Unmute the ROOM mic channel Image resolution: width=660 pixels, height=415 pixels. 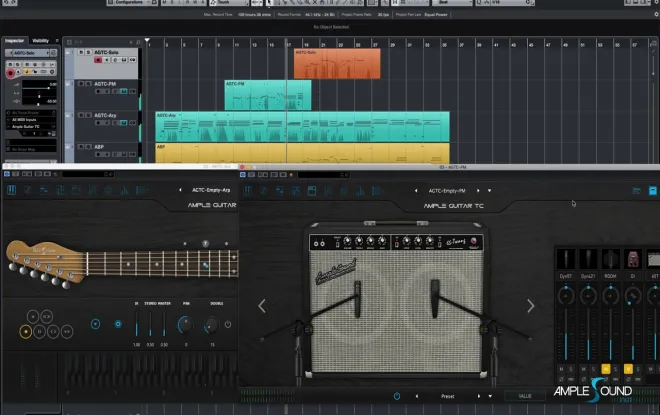click(x=606, y=369)
